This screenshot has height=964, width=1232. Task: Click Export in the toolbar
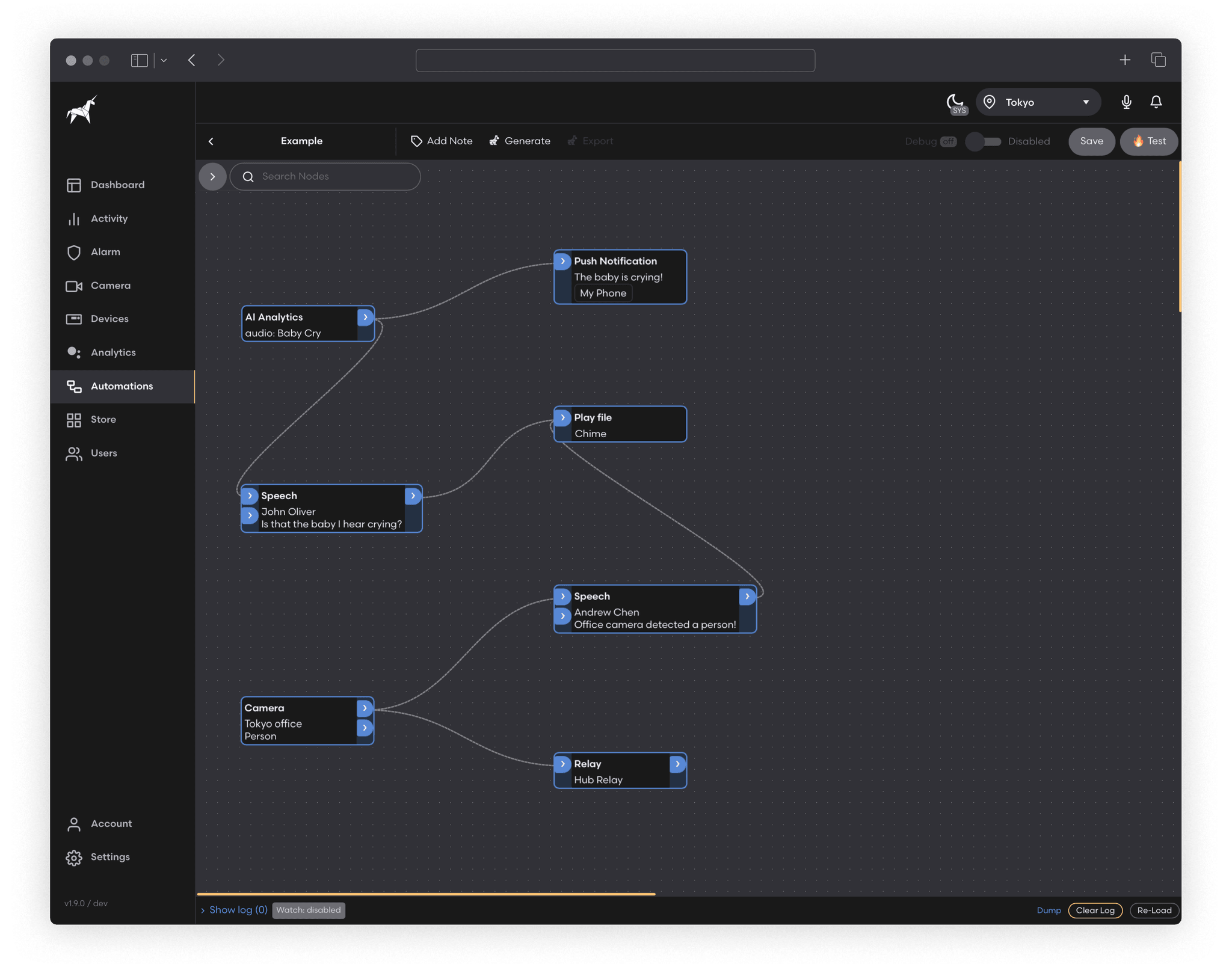[590, 141]
